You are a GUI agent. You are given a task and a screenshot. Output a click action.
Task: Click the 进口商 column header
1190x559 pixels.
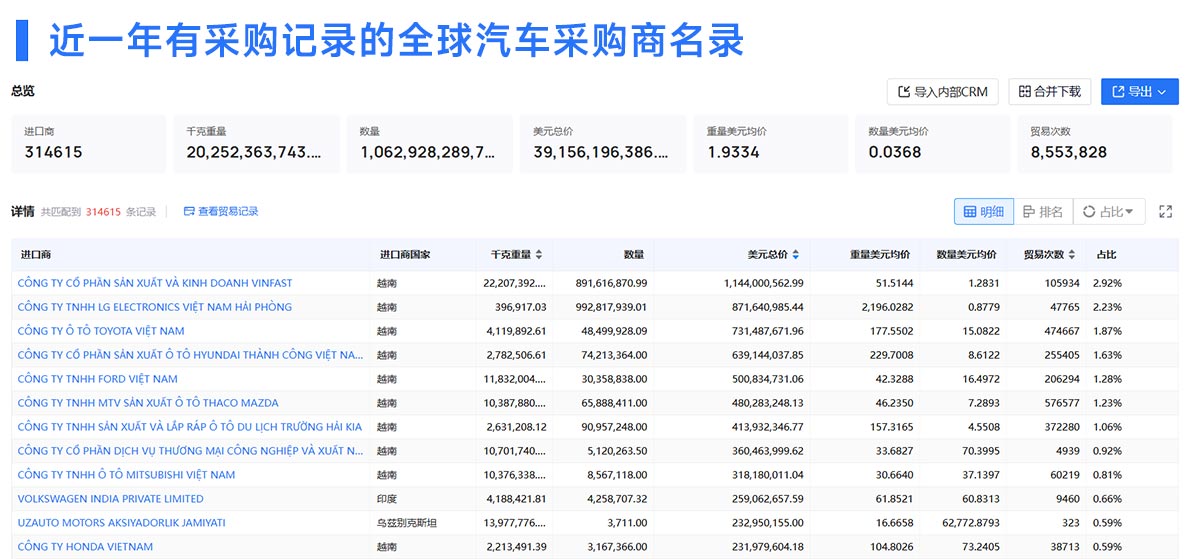(36, 255)
